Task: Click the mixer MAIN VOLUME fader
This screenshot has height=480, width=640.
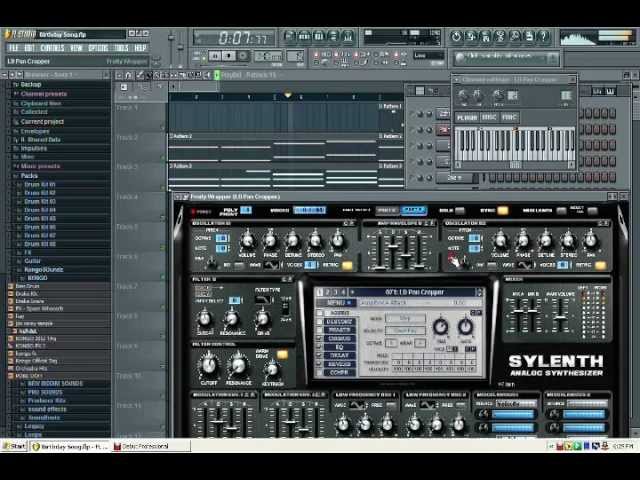Action: tap(560, 316)
